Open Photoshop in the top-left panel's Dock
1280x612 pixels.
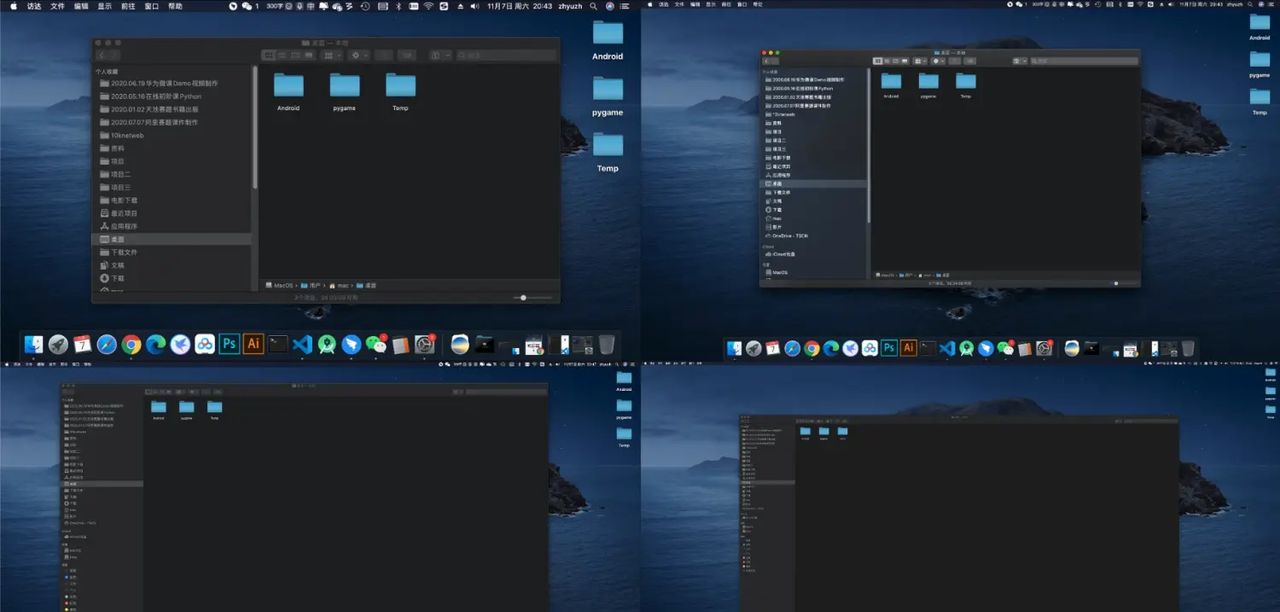pyautogui.click(x=229, y=344)
